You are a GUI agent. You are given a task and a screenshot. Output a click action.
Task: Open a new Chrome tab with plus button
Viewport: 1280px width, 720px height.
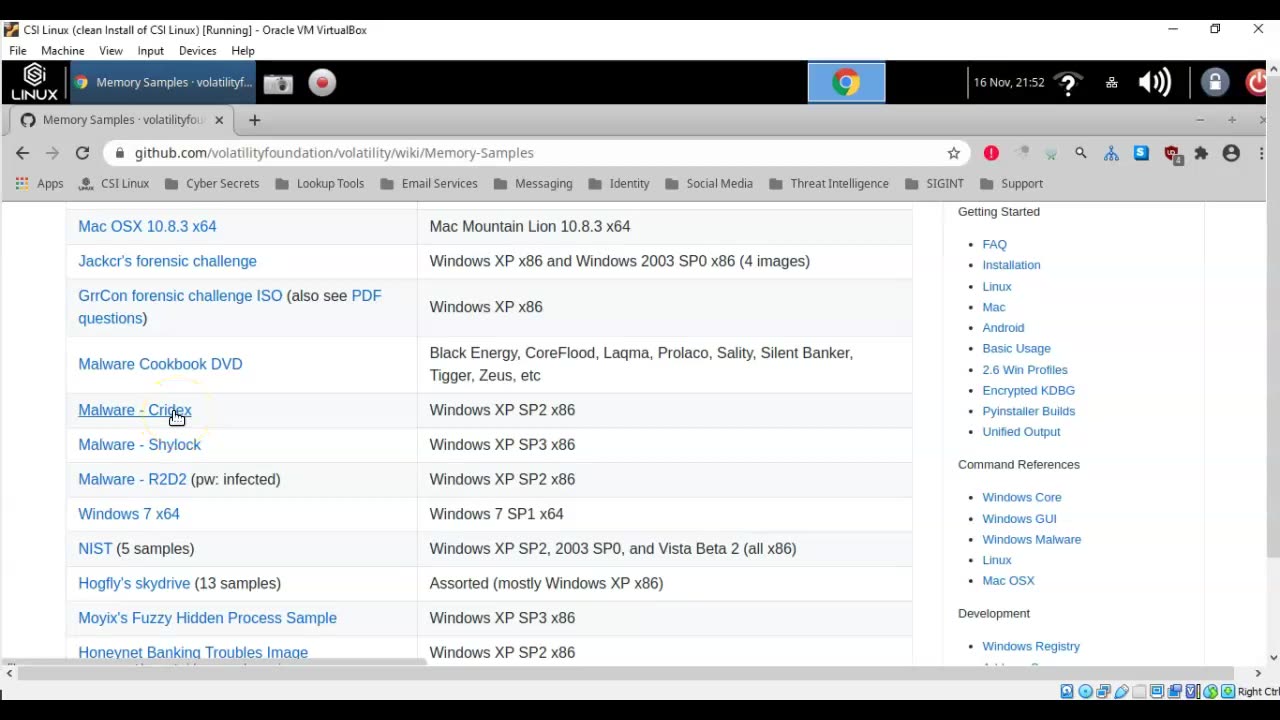pyautogui.click(x=254, y=120)
